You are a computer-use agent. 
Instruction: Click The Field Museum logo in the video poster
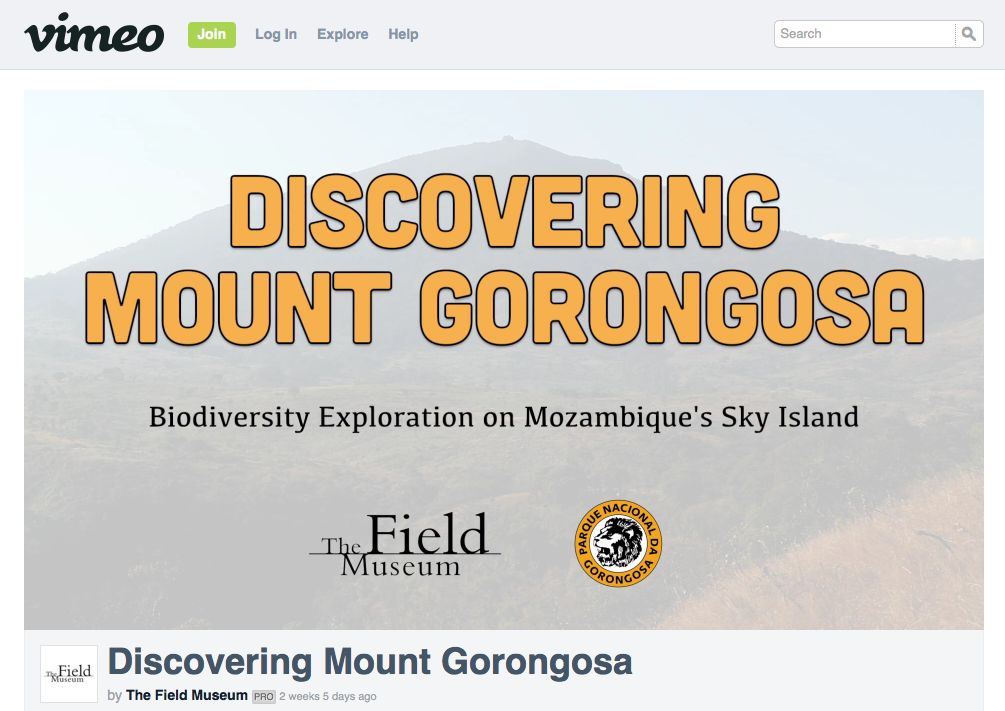coord(405,546)
